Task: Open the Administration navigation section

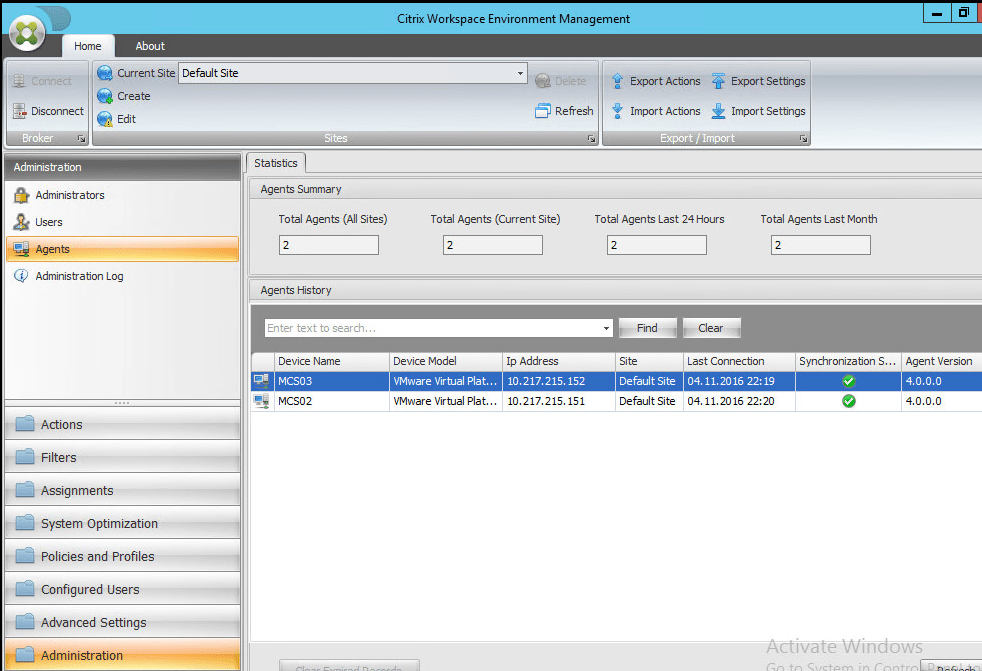Action: [122, 655]
